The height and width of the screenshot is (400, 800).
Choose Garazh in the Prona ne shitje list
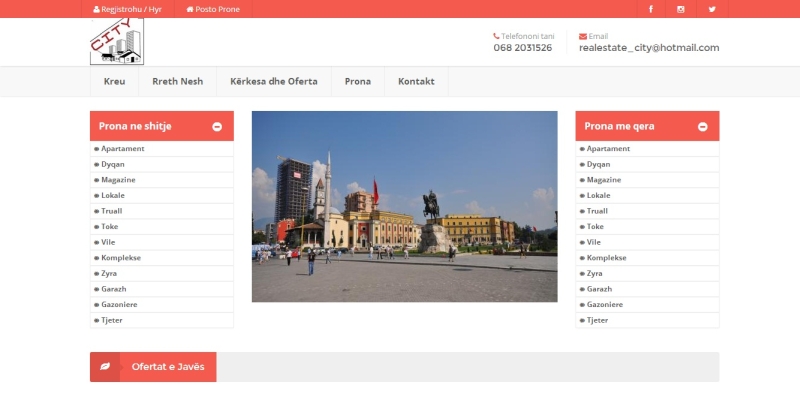tap(115, 289)
